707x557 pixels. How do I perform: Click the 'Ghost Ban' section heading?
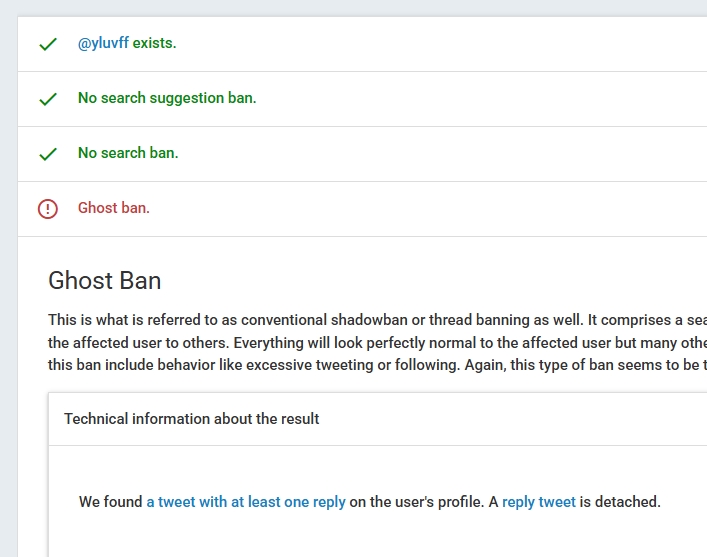click(x=105, y=281)
